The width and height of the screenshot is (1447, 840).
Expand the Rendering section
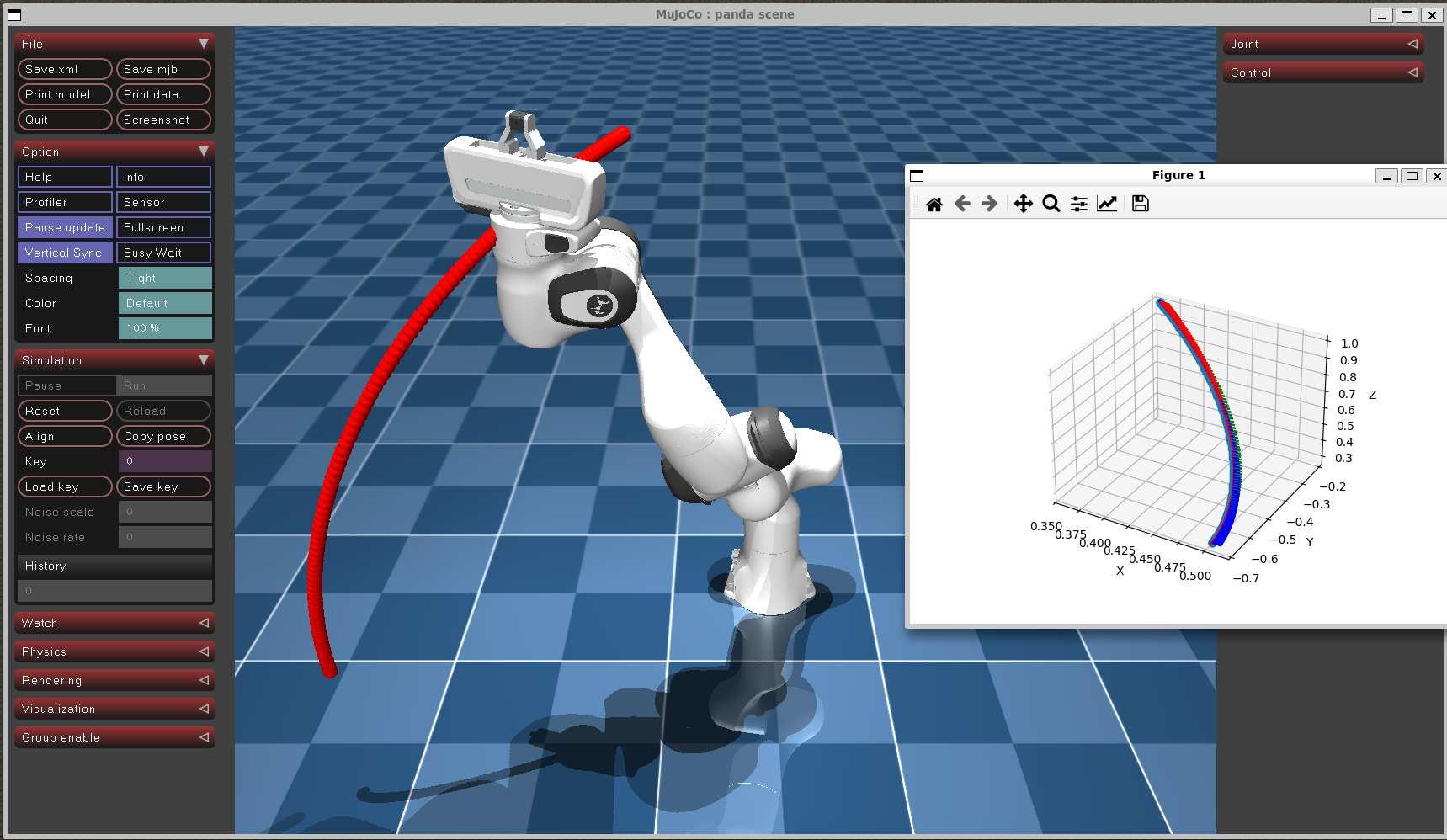pos(114,680)
